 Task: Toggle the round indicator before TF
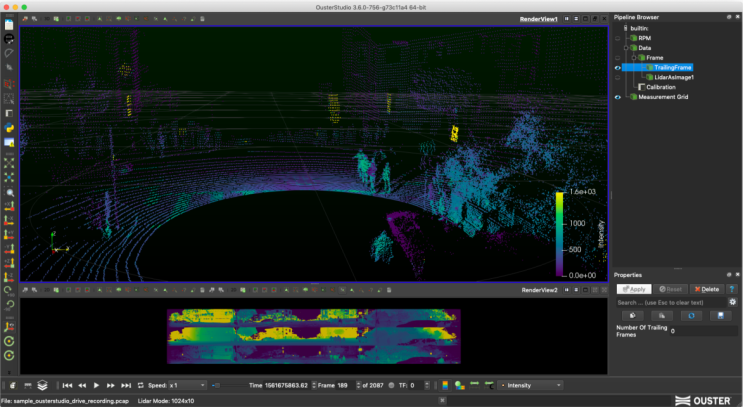click(391, 386)
